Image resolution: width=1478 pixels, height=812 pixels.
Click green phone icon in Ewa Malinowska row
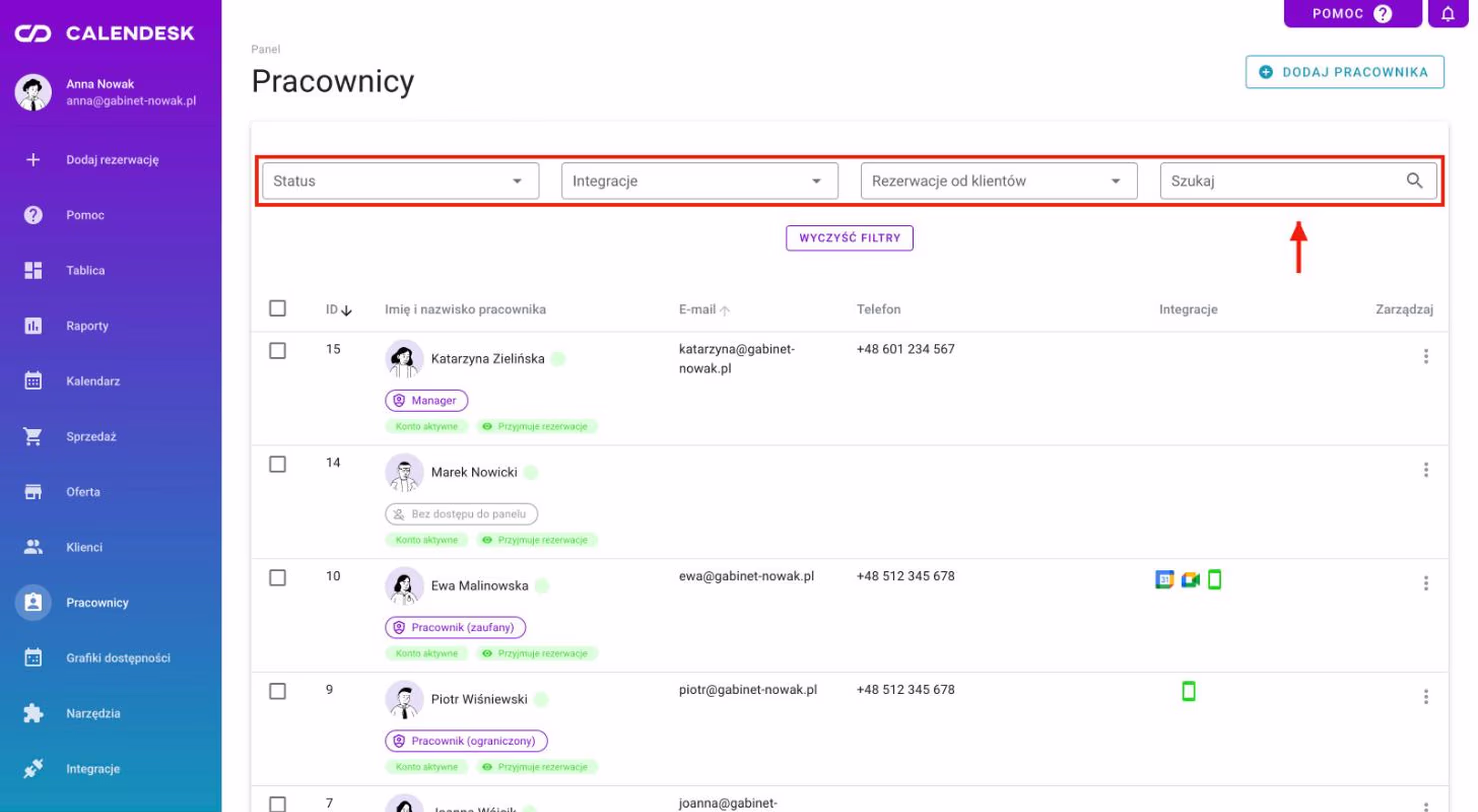coord(1215,579)
